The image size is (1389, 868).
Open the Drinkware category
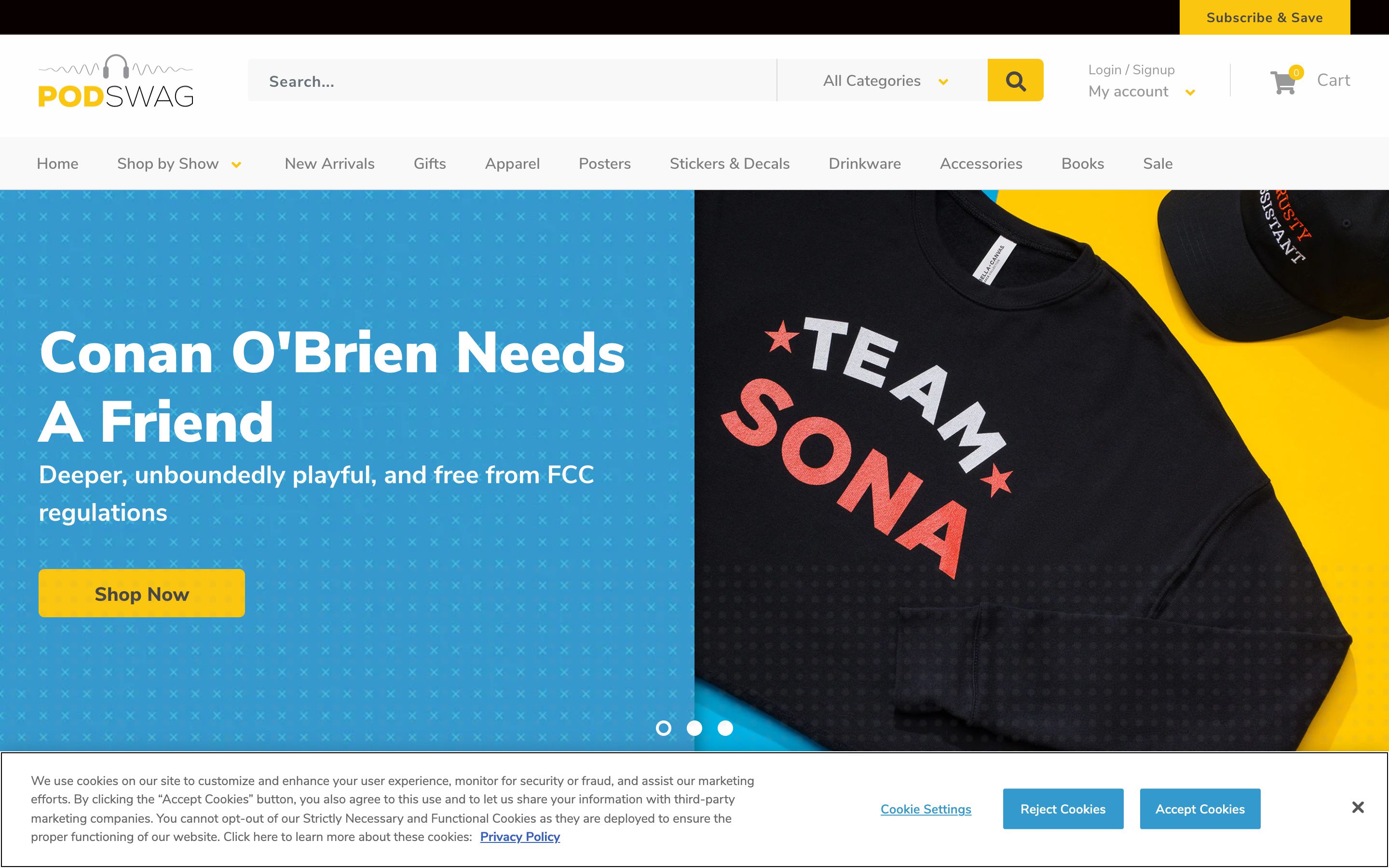click(864, 163)
